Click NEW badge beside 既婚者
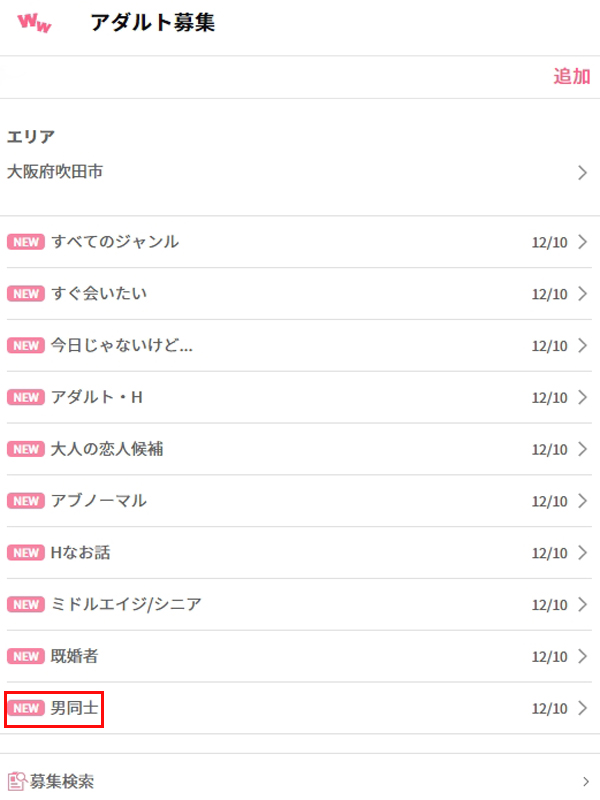This screenshot has width=600, height=800. coord(26,657)
